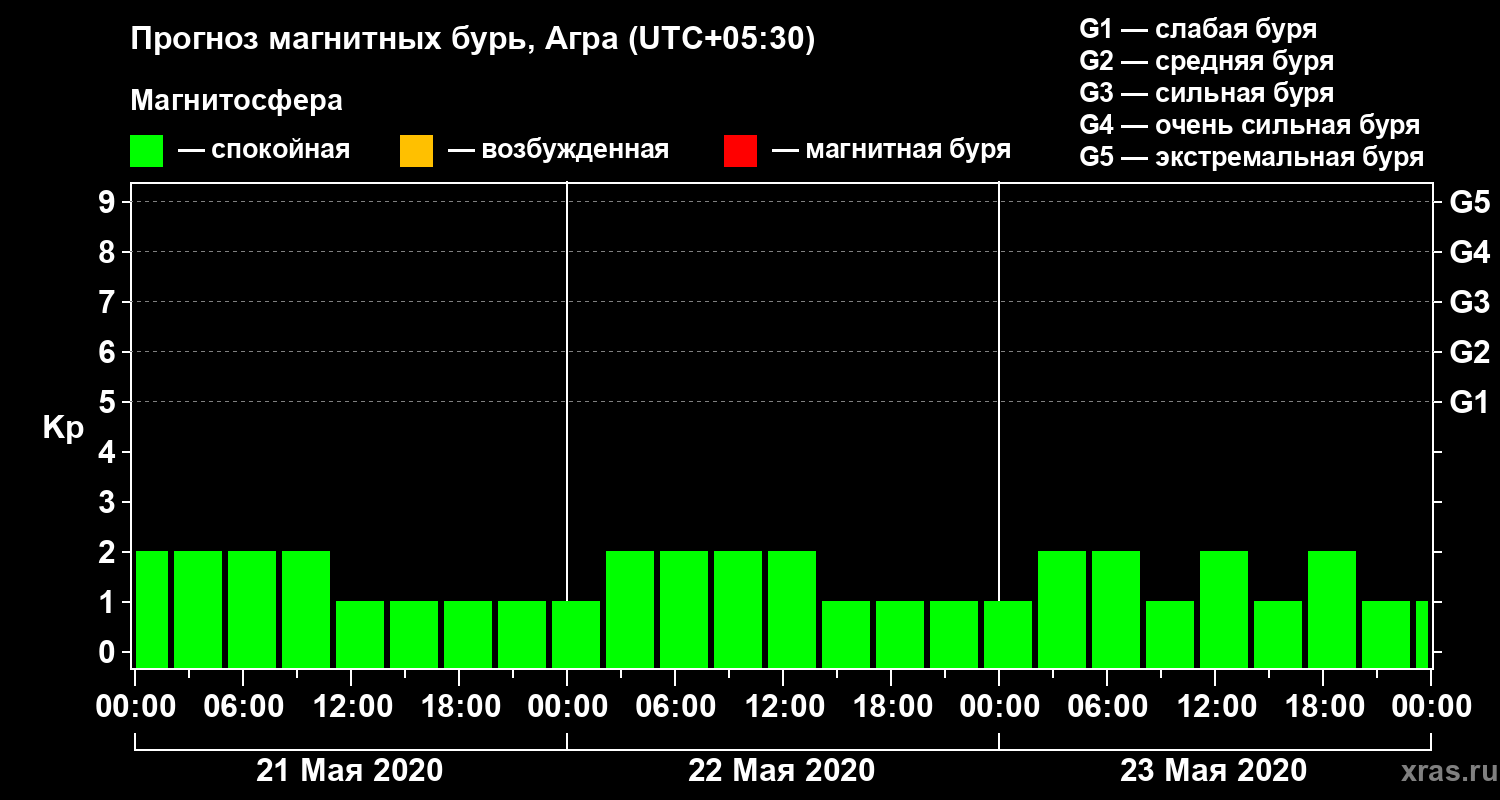Click the 00:00 label between 21 and 22 Мая
Viewport: 1500px width, 800px height.
pos(568,707)
